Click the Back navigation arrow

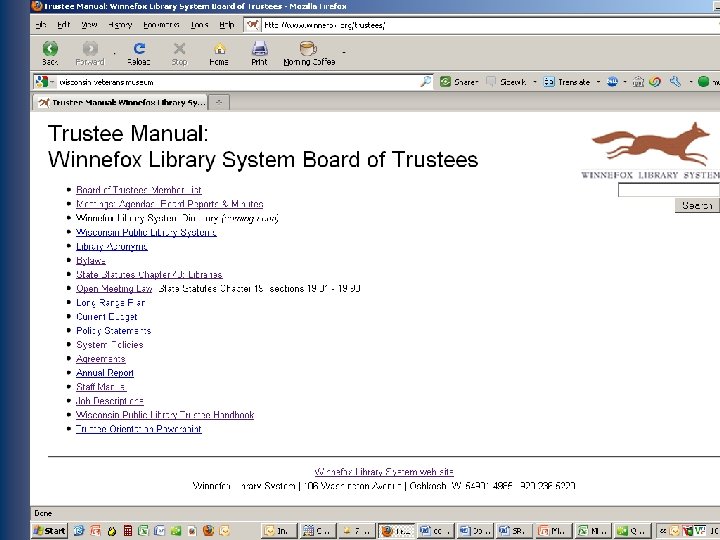tap(50, 49)
